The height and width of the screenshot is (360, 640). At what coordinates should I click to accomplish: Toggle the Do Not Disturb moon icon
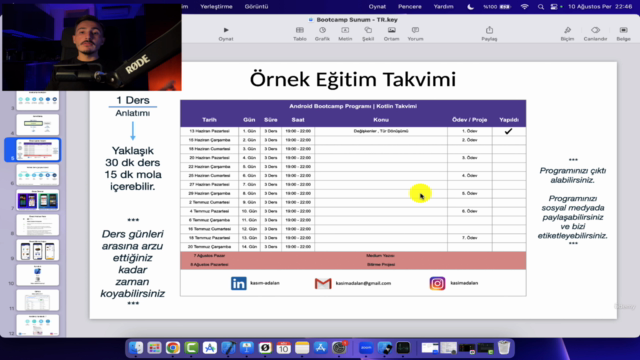(x=470, y=7)
